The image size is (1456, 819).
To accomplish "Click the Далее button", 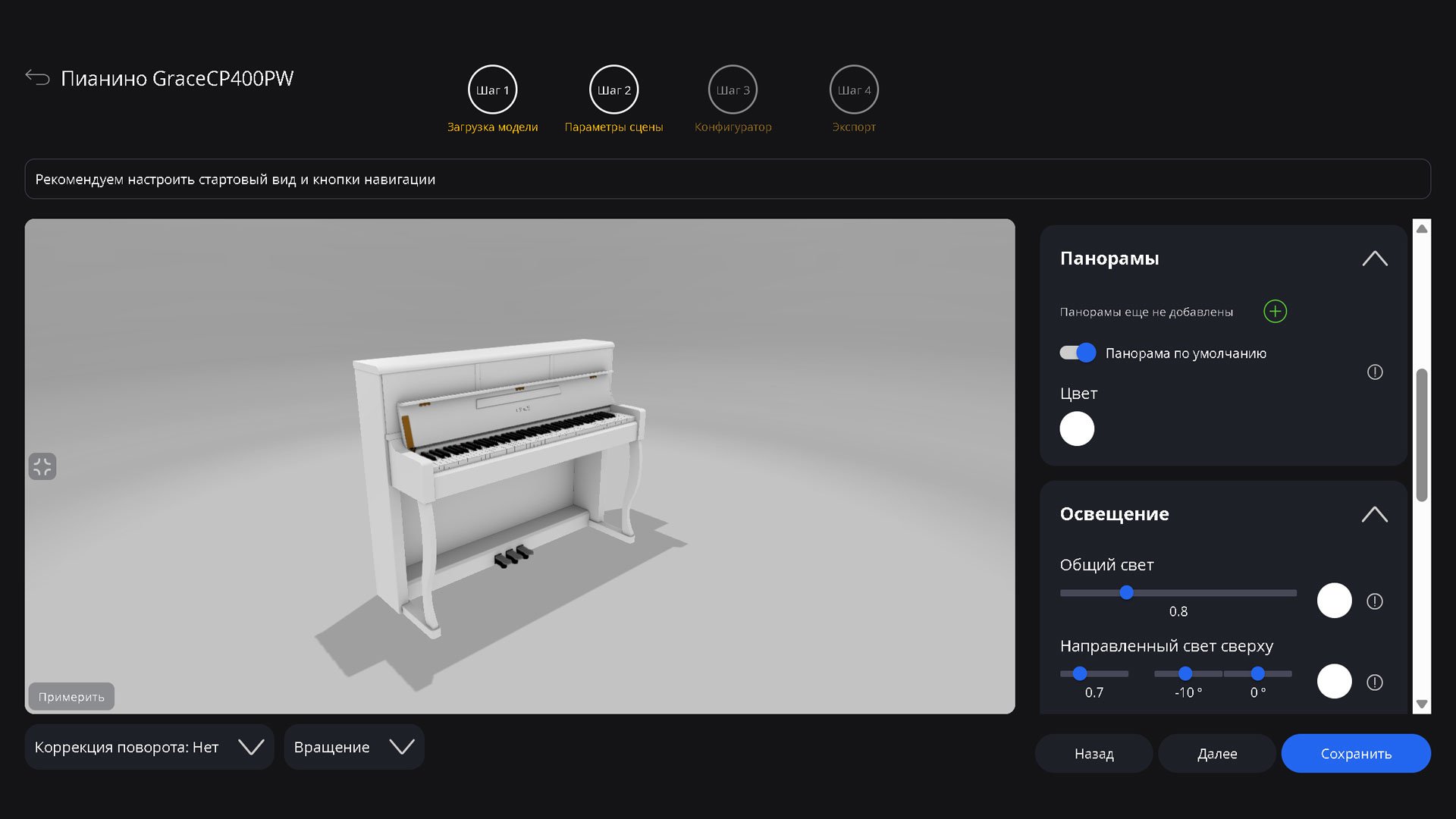I will 1216,753.
